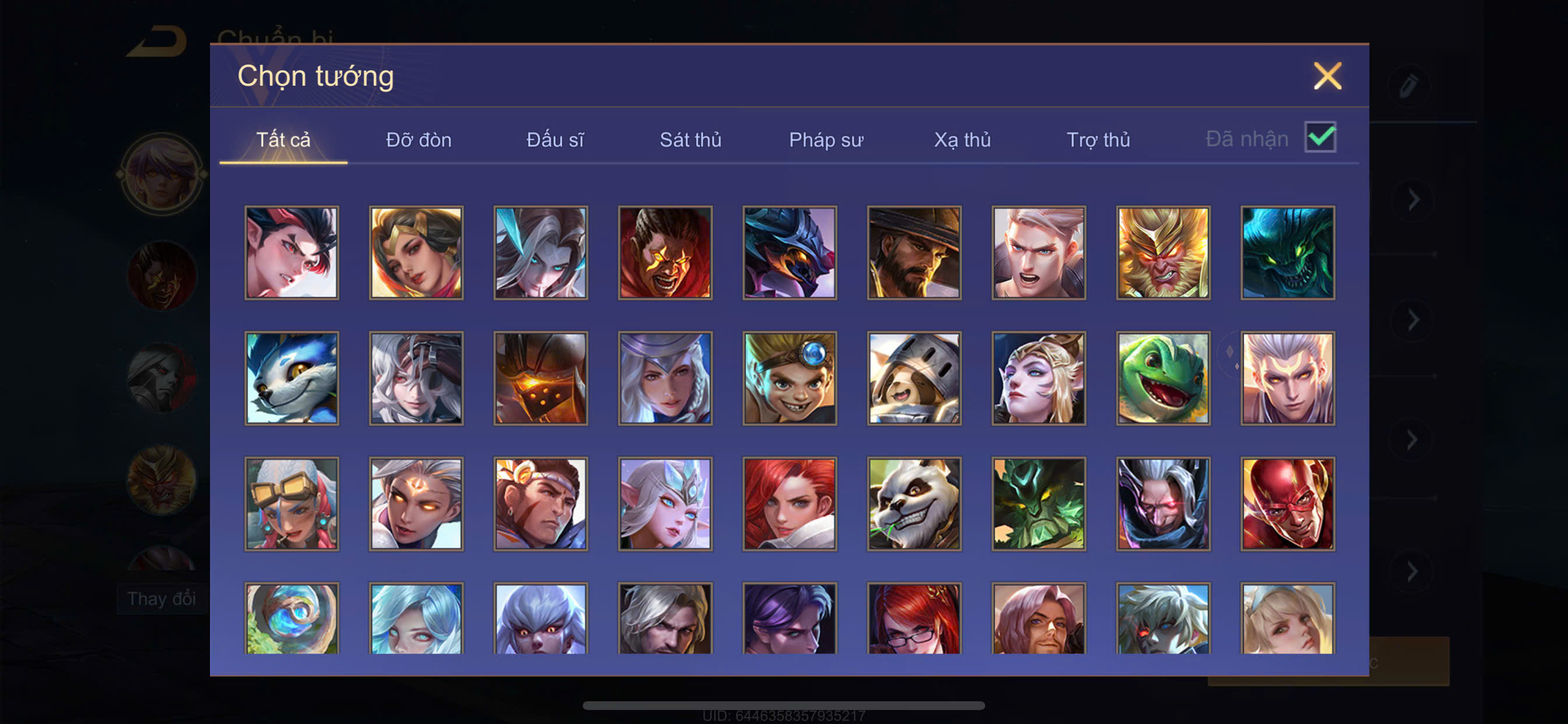
Task: Select the red speedster masked hero
Action: coord(1287,504)
